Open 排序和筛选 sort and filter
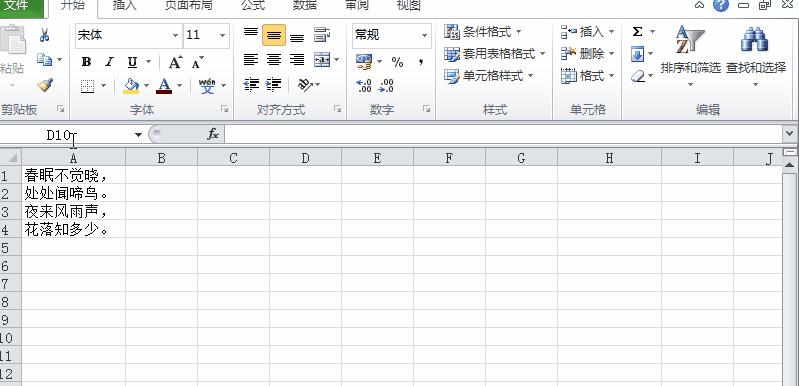 (690, 56)
